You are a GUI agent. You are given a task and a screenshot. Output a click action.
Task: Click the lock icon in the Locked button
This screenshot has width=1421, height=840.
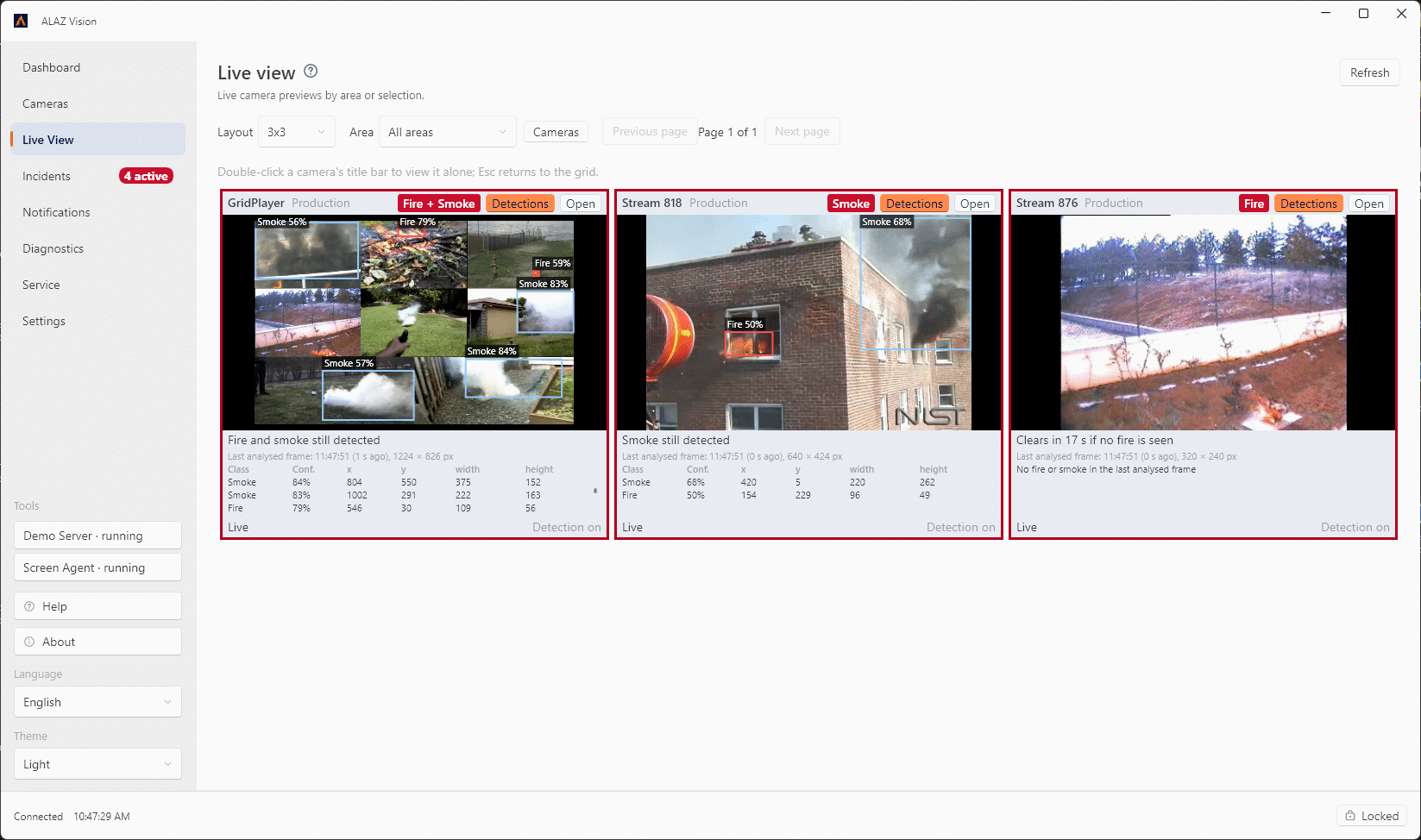(1350, 816)
